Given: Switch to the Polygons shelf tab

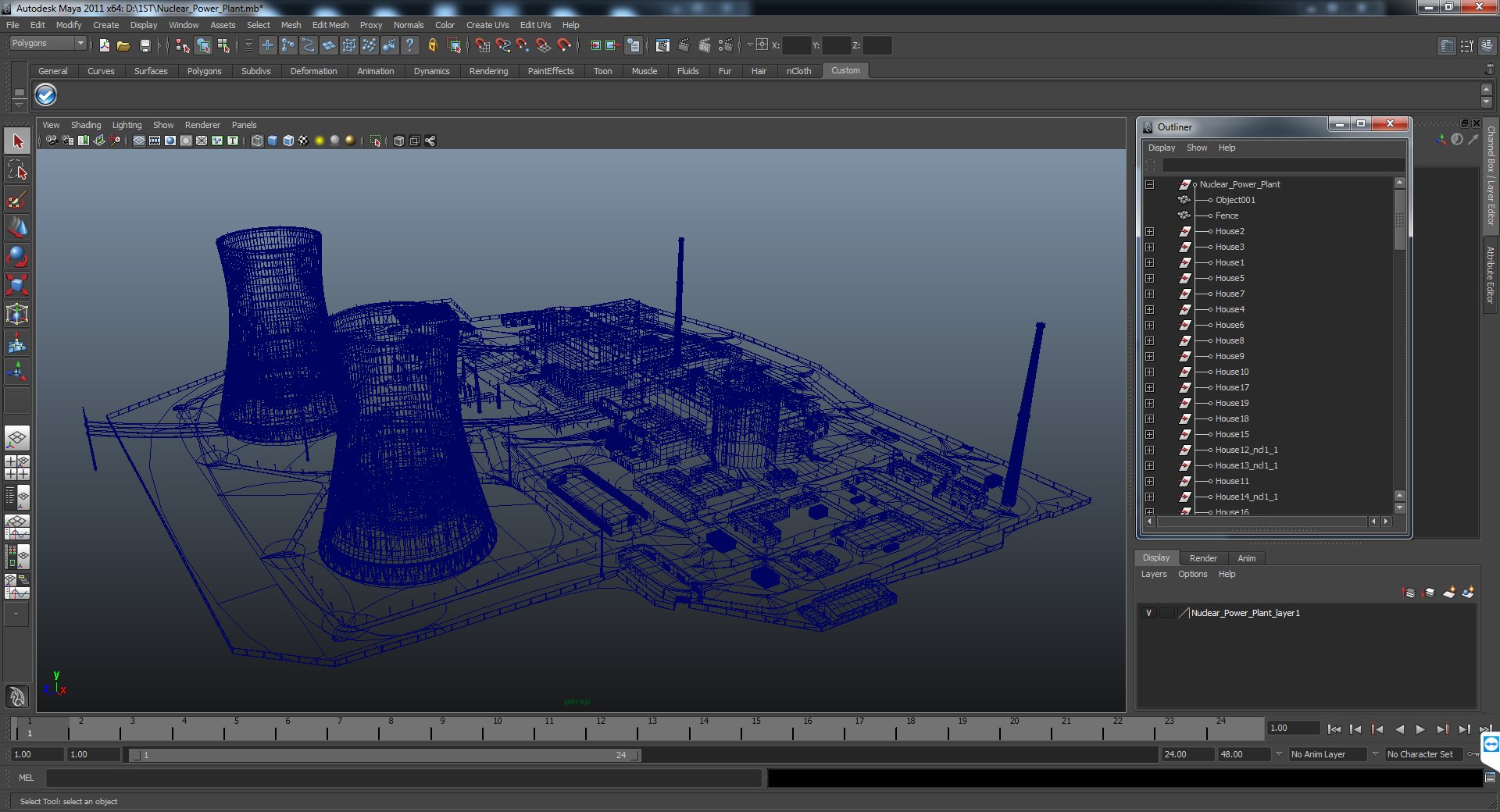Looking at the screenshot, I should click(204, 71).
